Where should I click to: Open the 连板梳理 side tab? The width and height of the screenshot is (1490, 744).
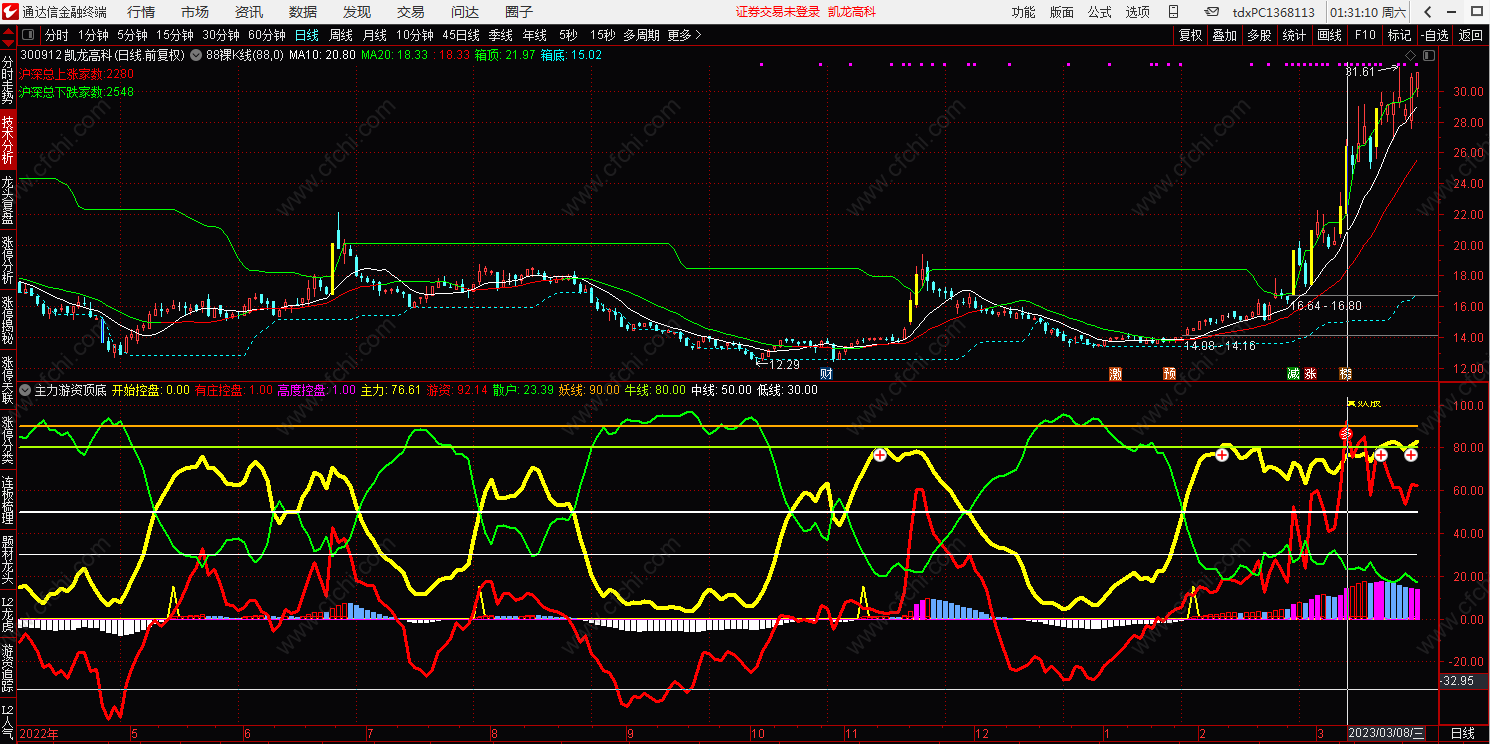(x=8, y=500)
